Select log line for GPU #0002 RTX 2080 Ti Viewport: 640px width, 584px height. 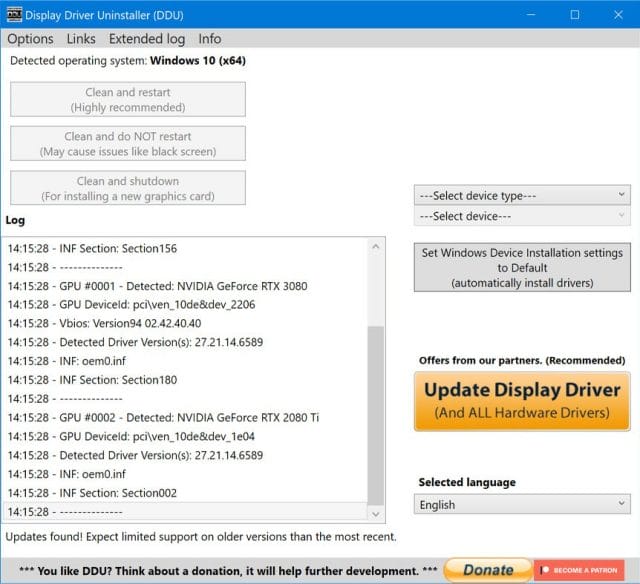(185, 417)
